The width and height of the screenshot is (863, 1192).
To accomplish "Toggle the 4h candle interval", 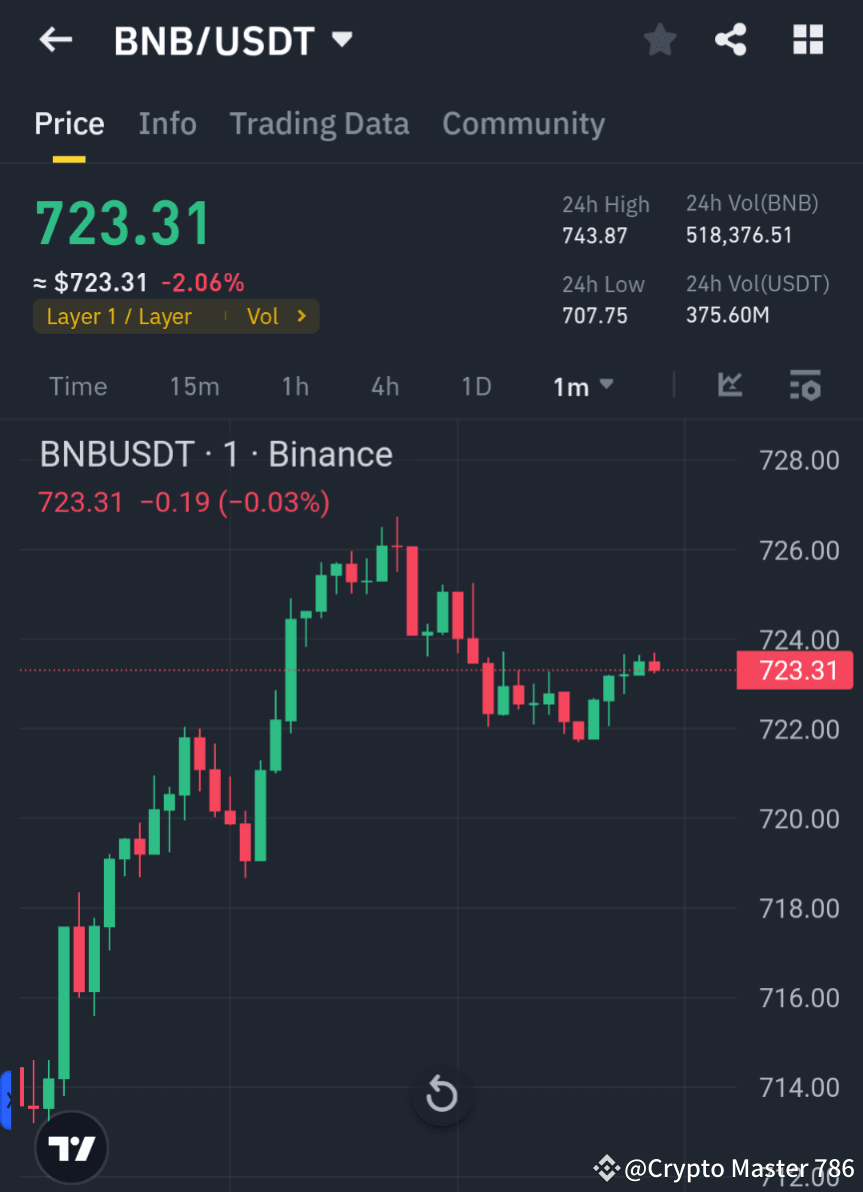I will tap(385, 386).
